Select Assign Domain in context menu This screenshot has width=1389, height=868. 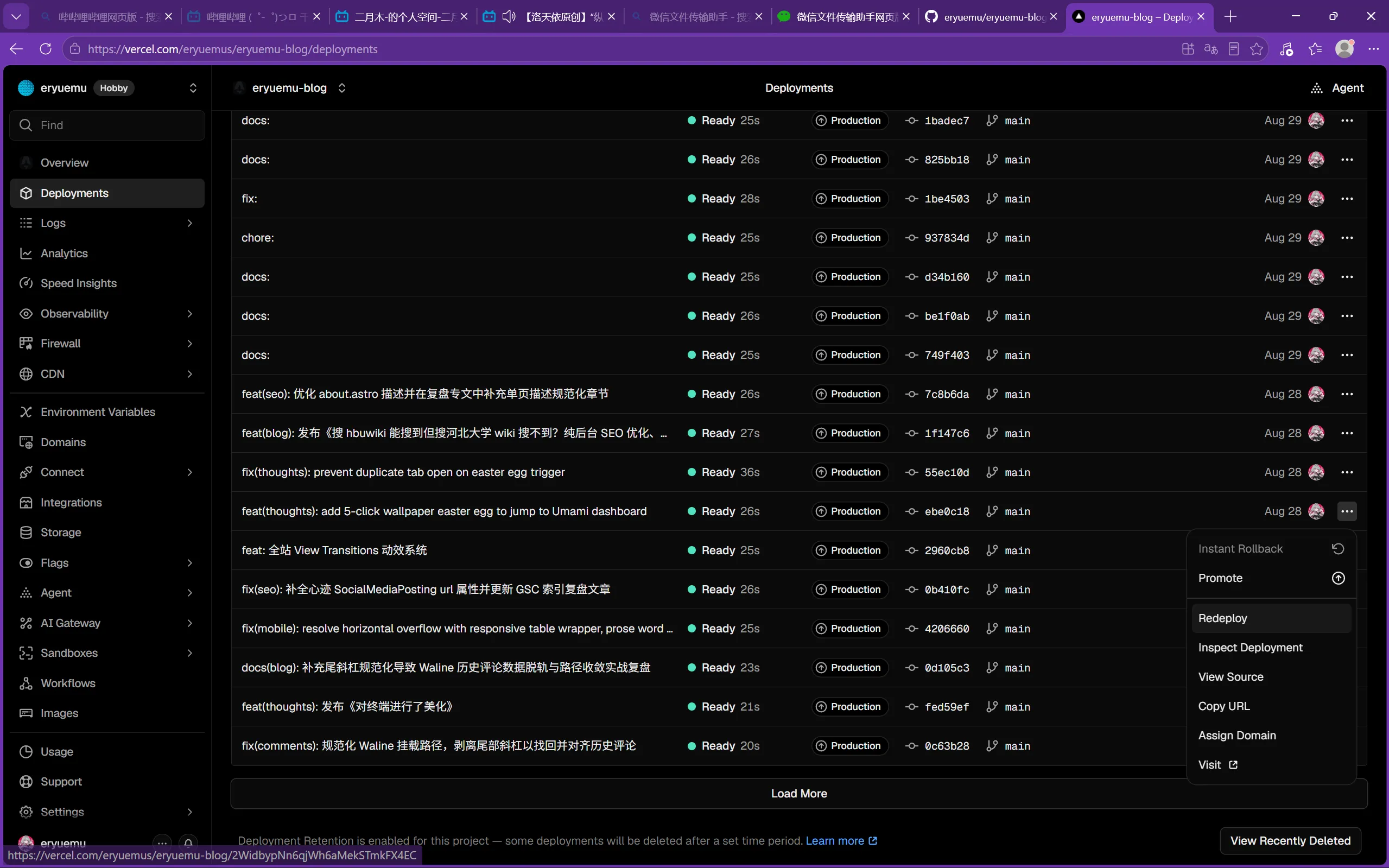tap(1271, 736)
